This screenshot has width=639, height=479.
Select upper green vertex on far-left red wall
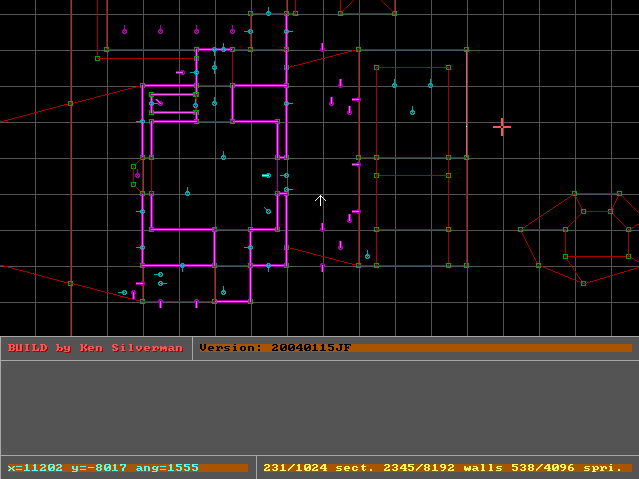pos(70,103)
